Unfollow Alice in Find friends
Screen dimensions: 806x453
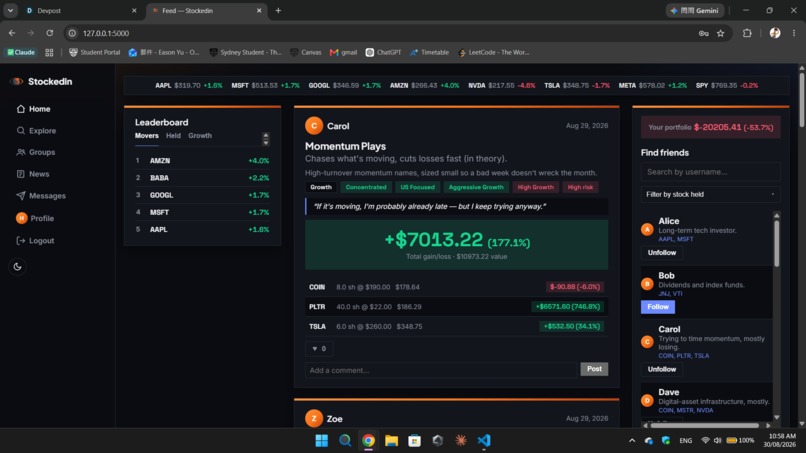tap(662, 253)
